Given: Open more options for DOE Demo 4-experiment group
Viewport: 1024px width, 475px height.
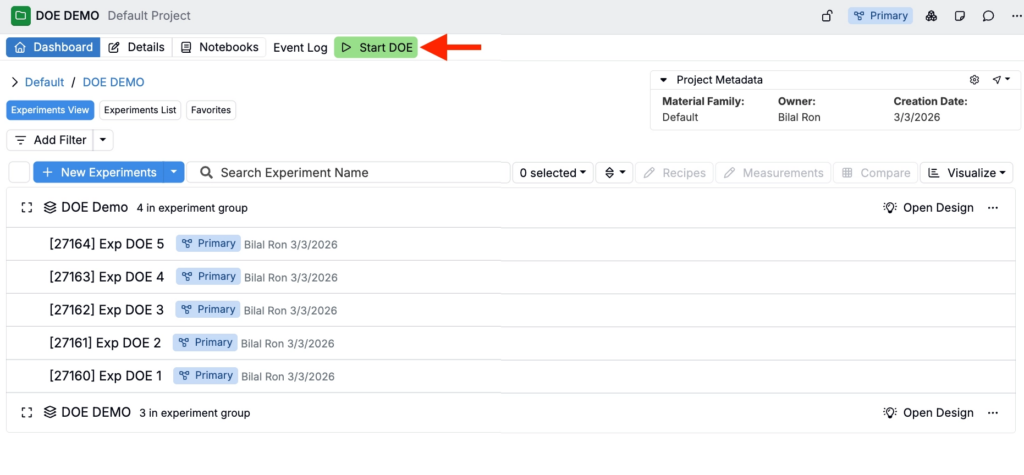Looking at the screenshot, I should [993, 208].
